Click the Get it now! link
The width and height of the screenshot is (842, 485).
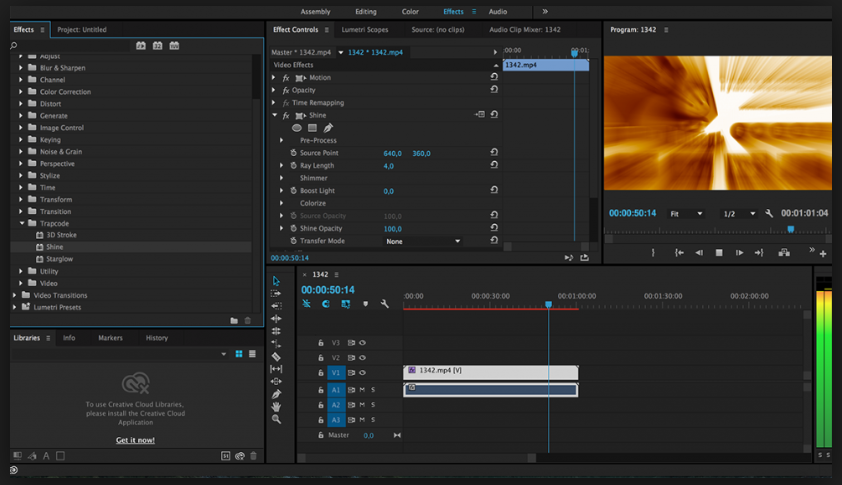click(135, 440)
